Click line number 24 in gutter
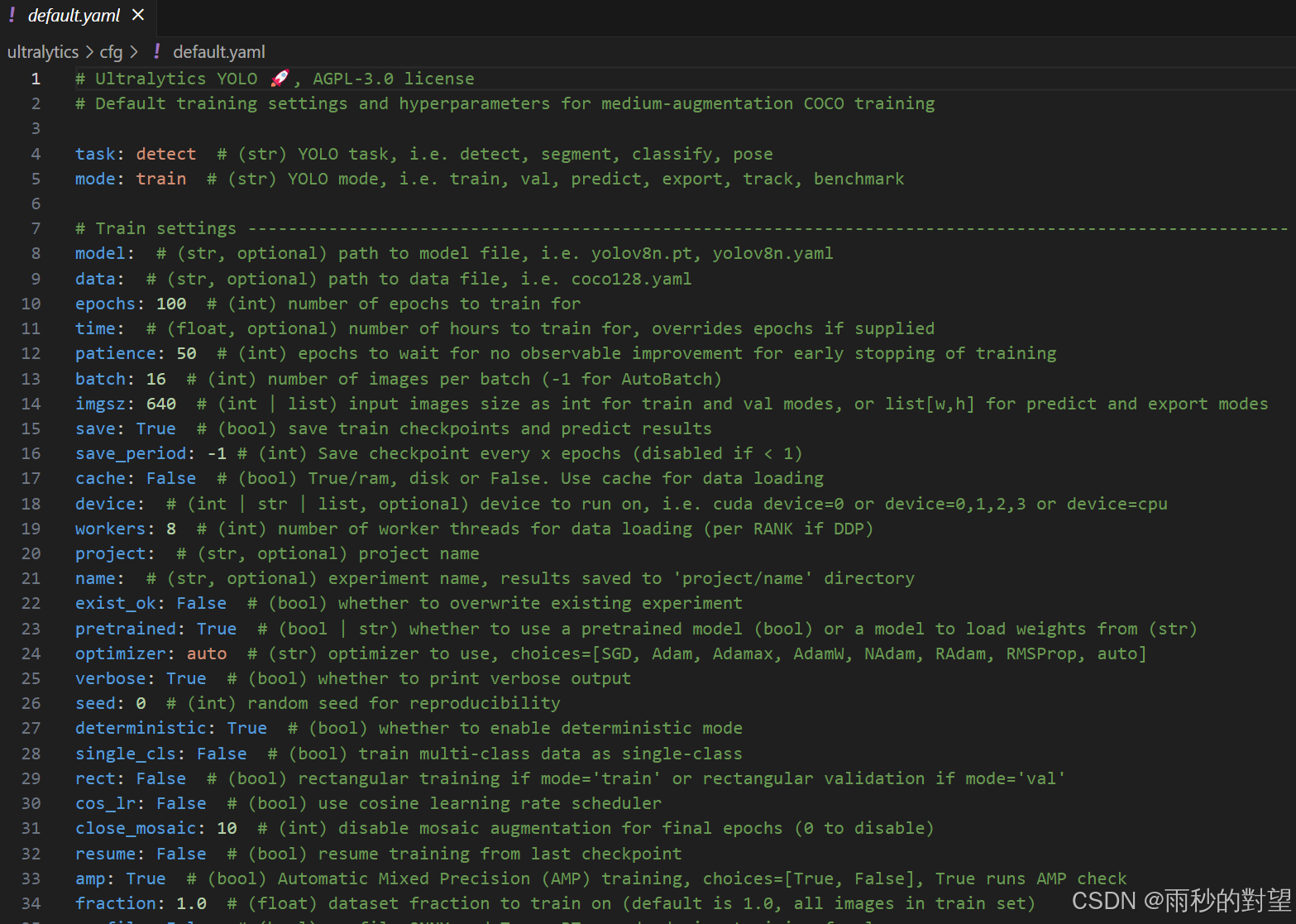Image resolution: width=1296 pixels, height=924 pixels. tap(31, 654)
